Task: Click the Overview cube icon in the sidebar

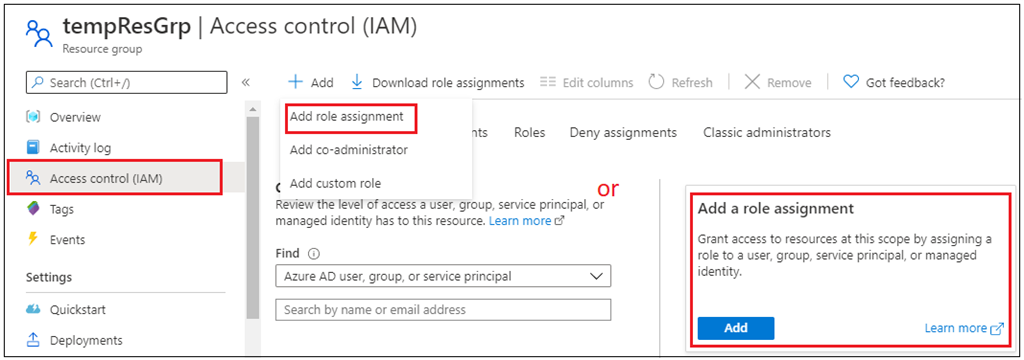Action: (x=33, y=117)
